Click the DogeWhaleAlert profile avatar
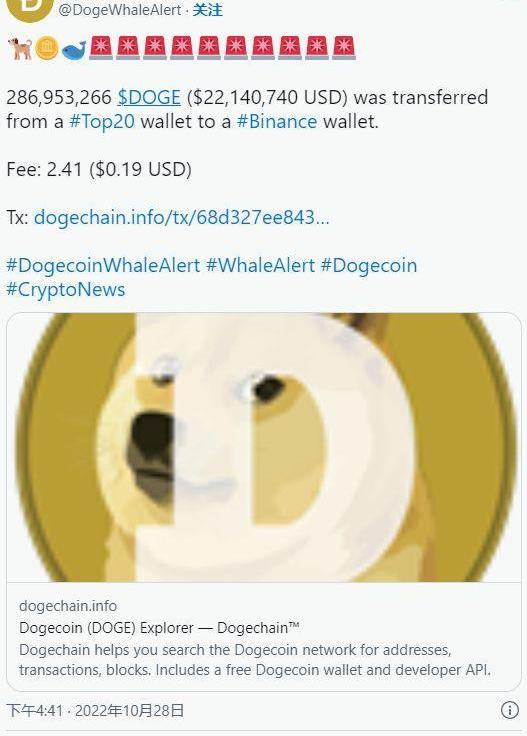 [x=31, y=9]
